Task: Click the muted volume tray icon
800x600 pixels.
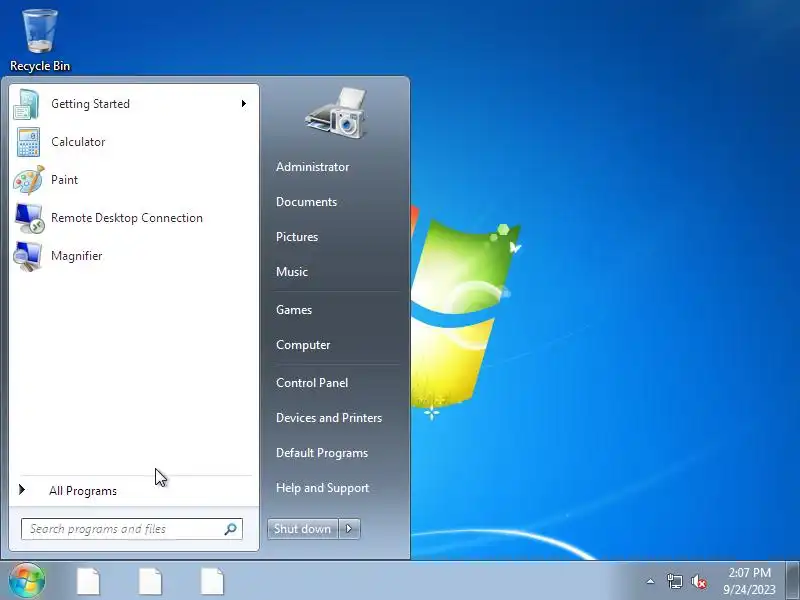Action: 698,581
